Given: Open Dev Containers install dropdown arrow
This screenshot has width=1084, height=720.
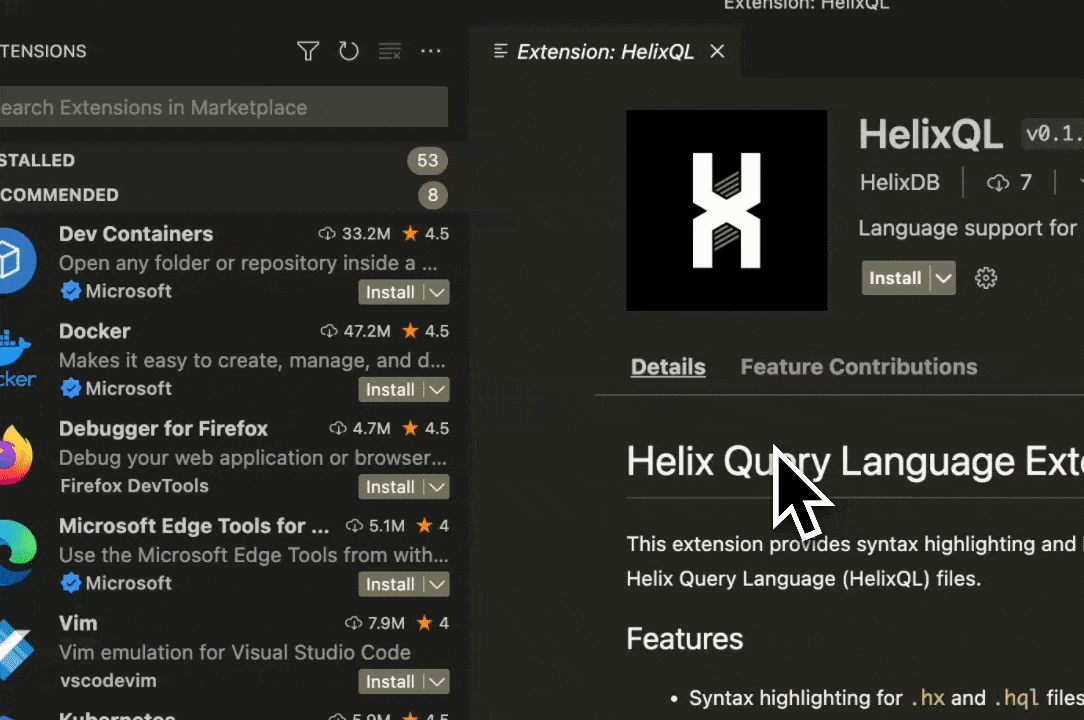Looking at the screenshot, I should (436, 292).
